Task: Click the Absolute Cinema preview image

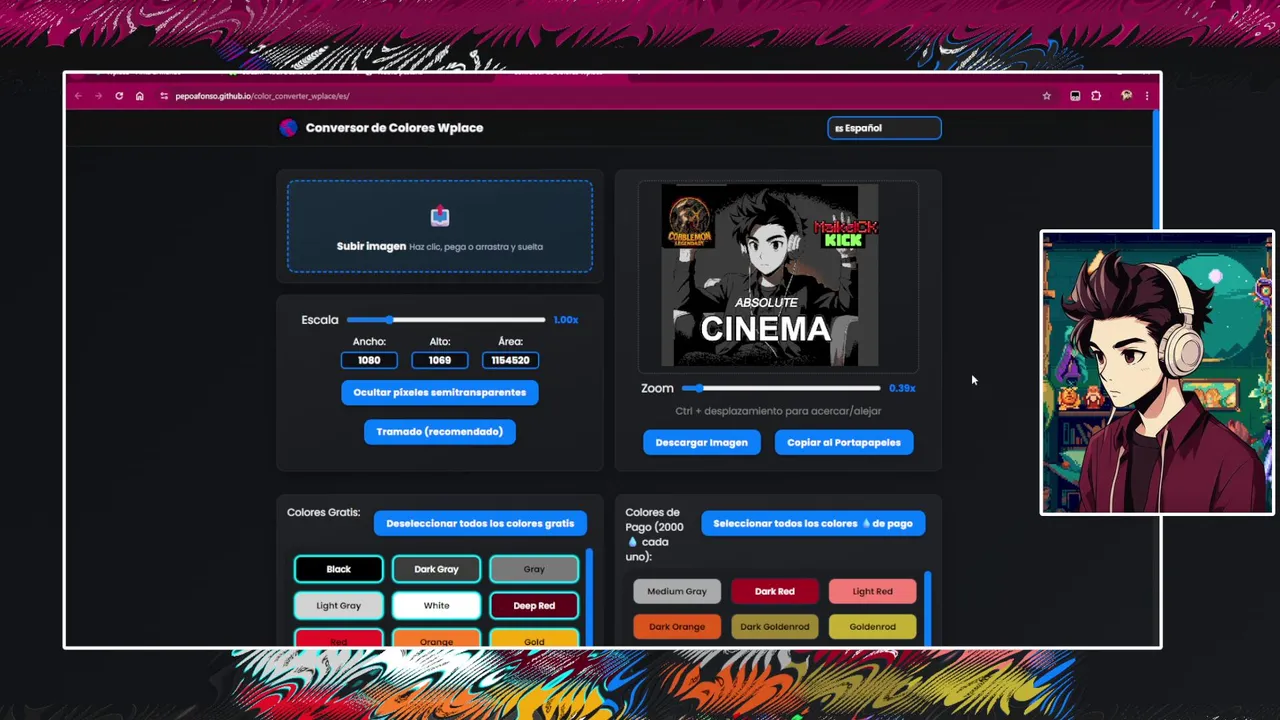Action: tap(770, 275)
